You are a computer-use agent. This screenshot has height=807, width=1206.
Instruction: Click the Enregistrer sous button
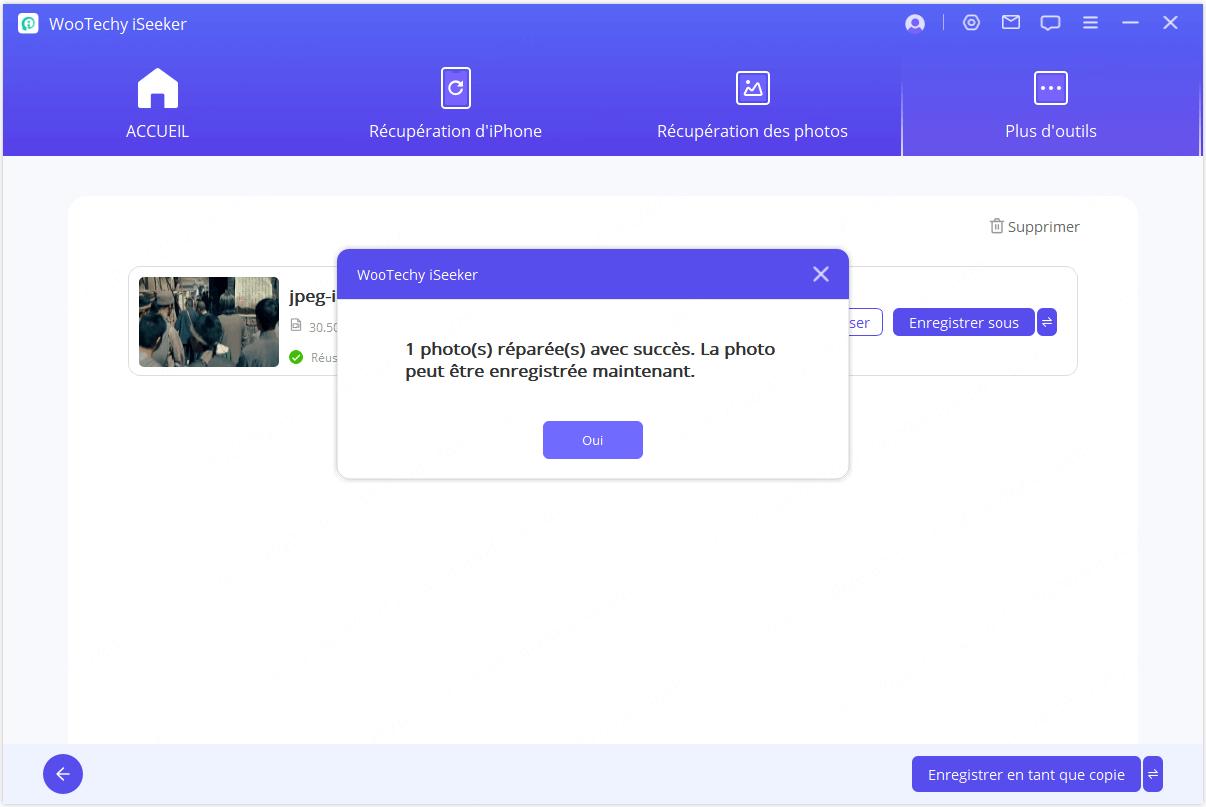(x=963, y=322)
